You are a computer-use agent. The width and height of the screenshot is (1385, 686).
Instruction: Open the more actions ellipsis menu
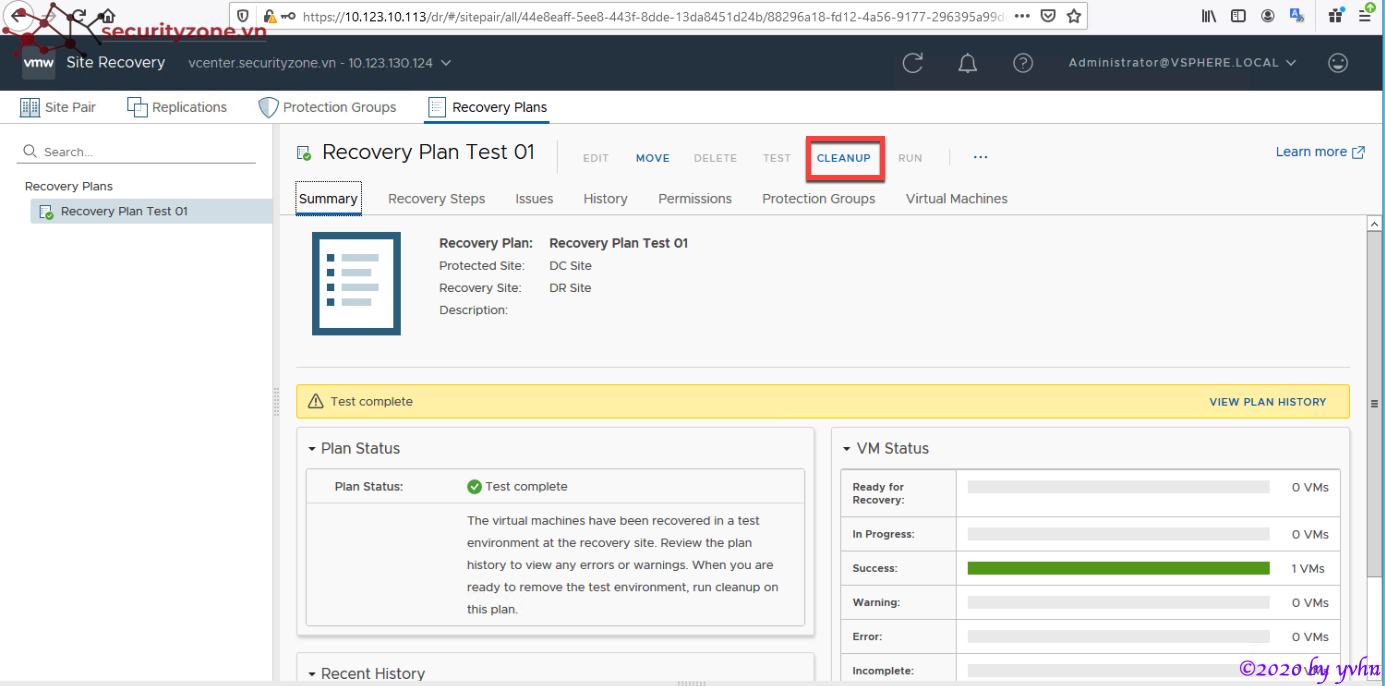980,157
